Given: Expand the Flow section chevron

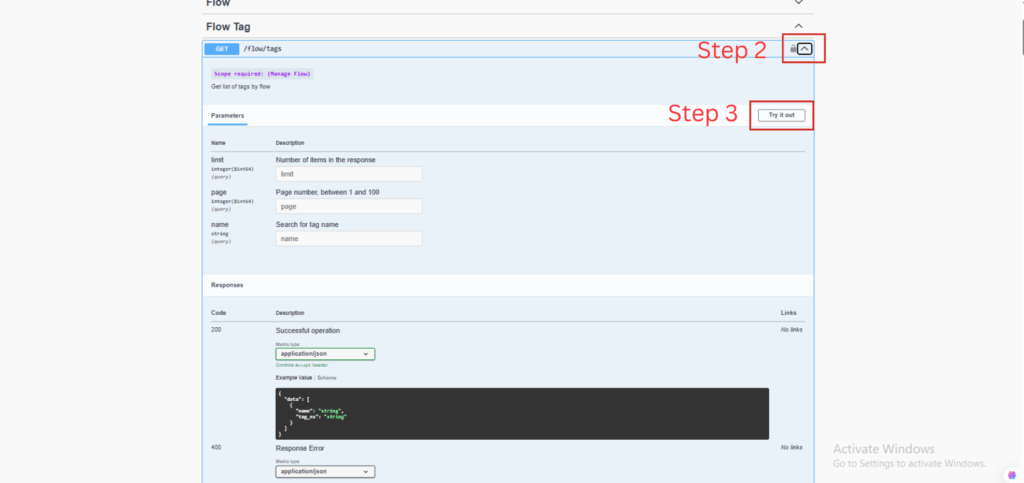Looking at the screenshot, I should (798, 3).
